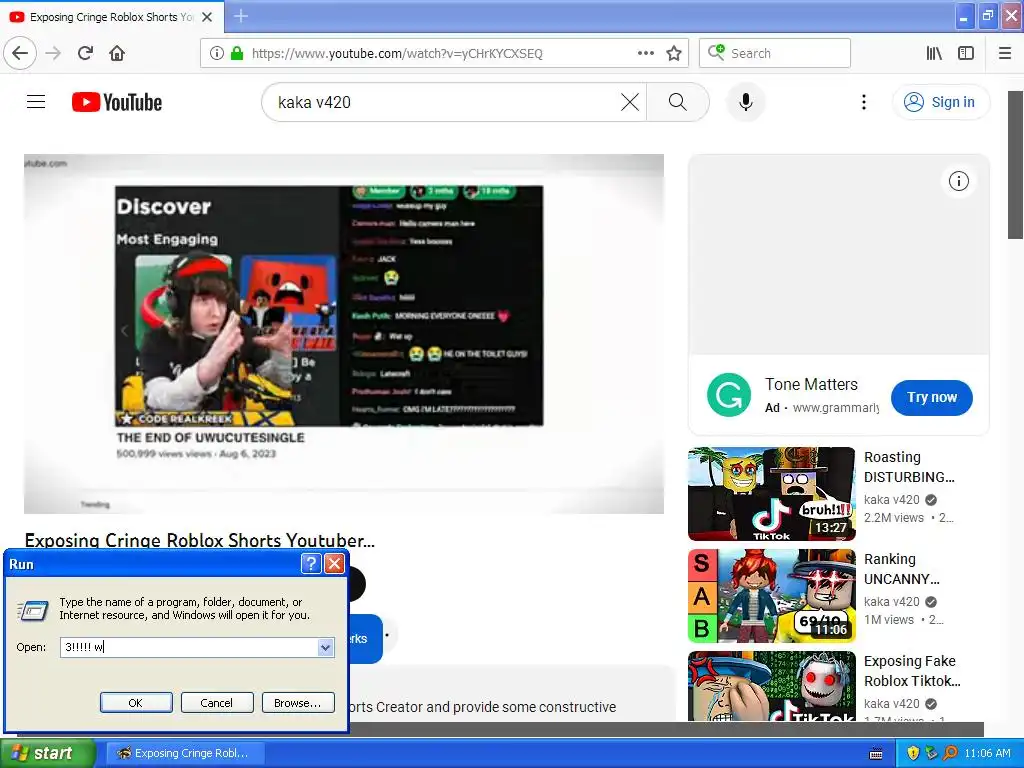
Task: Open page actions three-dot menu in address bar
Action: 645,53
